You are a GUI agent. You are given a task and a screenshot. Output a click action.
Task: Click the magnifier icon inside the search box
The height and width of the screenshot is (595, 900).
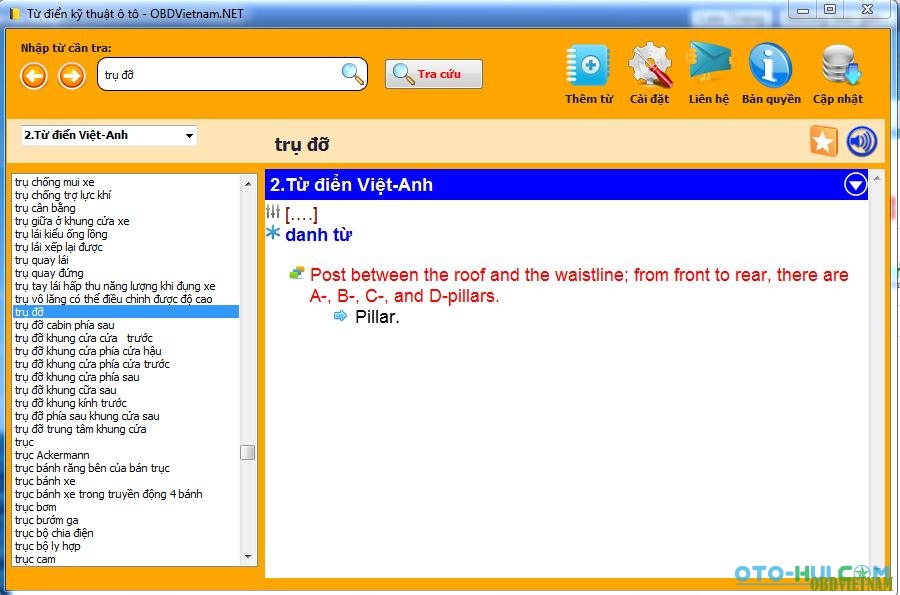click(x=352, y=73)
